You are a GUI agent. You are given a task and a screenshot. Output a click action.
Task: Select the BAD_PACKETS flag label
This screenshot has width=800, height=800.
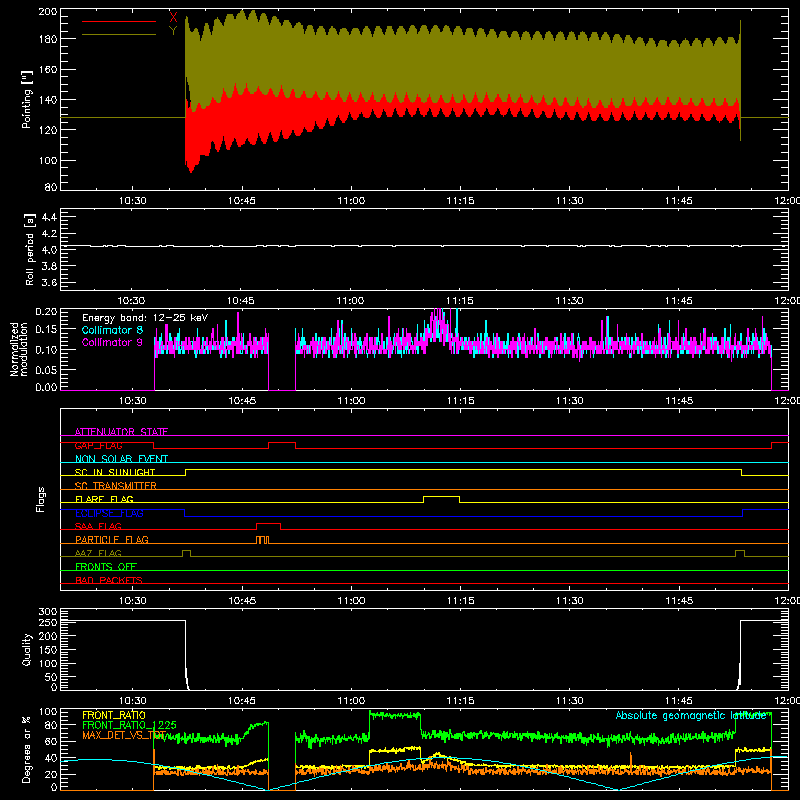pyautogui.click(x=109, y=580)
